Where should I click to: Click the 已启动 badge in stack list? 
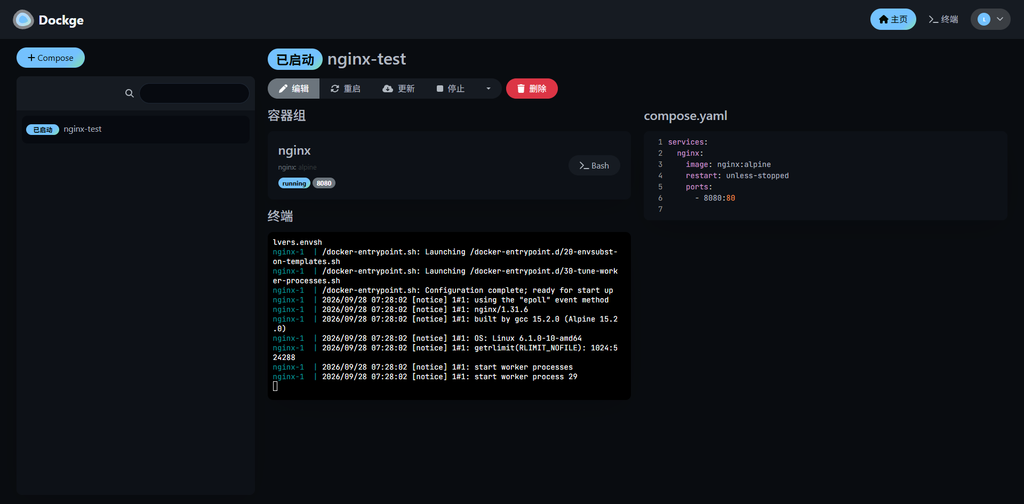pyautogui.click(x=42, y=130)
